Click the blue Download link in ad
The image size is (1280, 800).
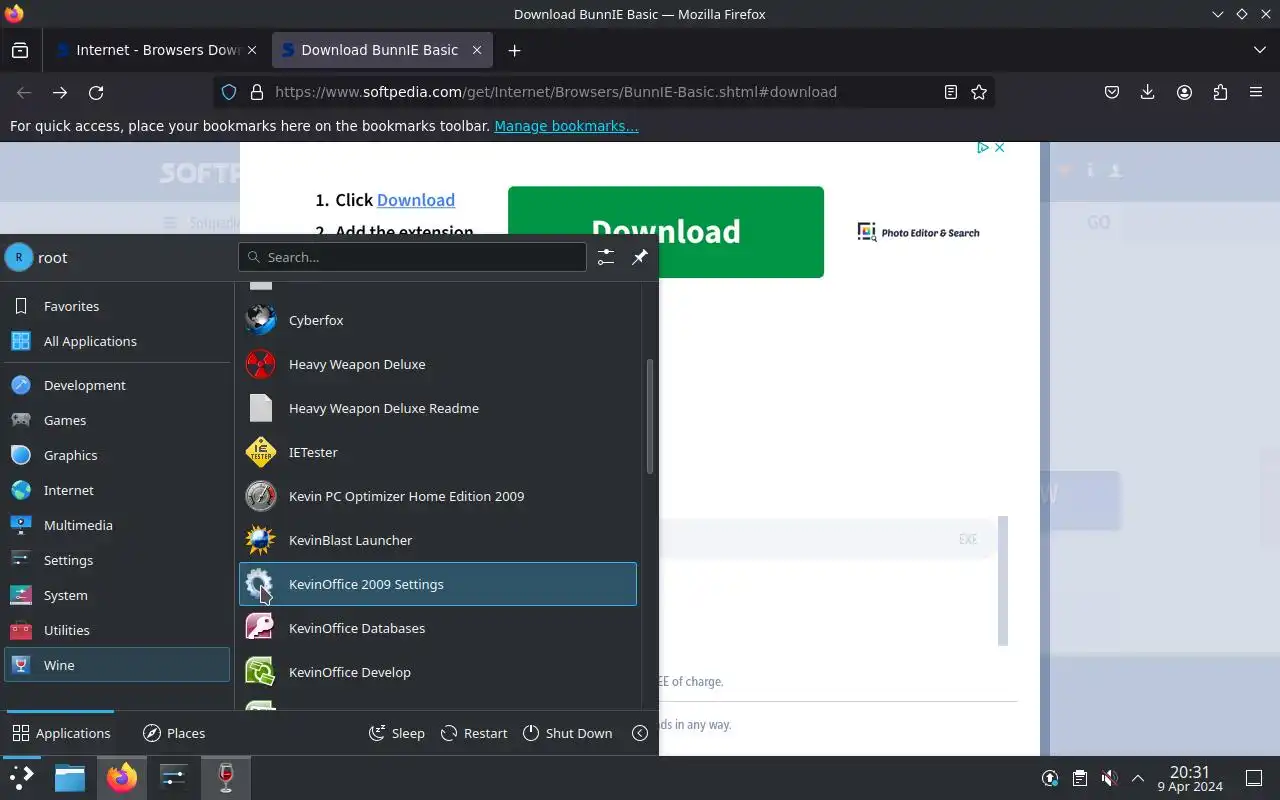(416, 200)
